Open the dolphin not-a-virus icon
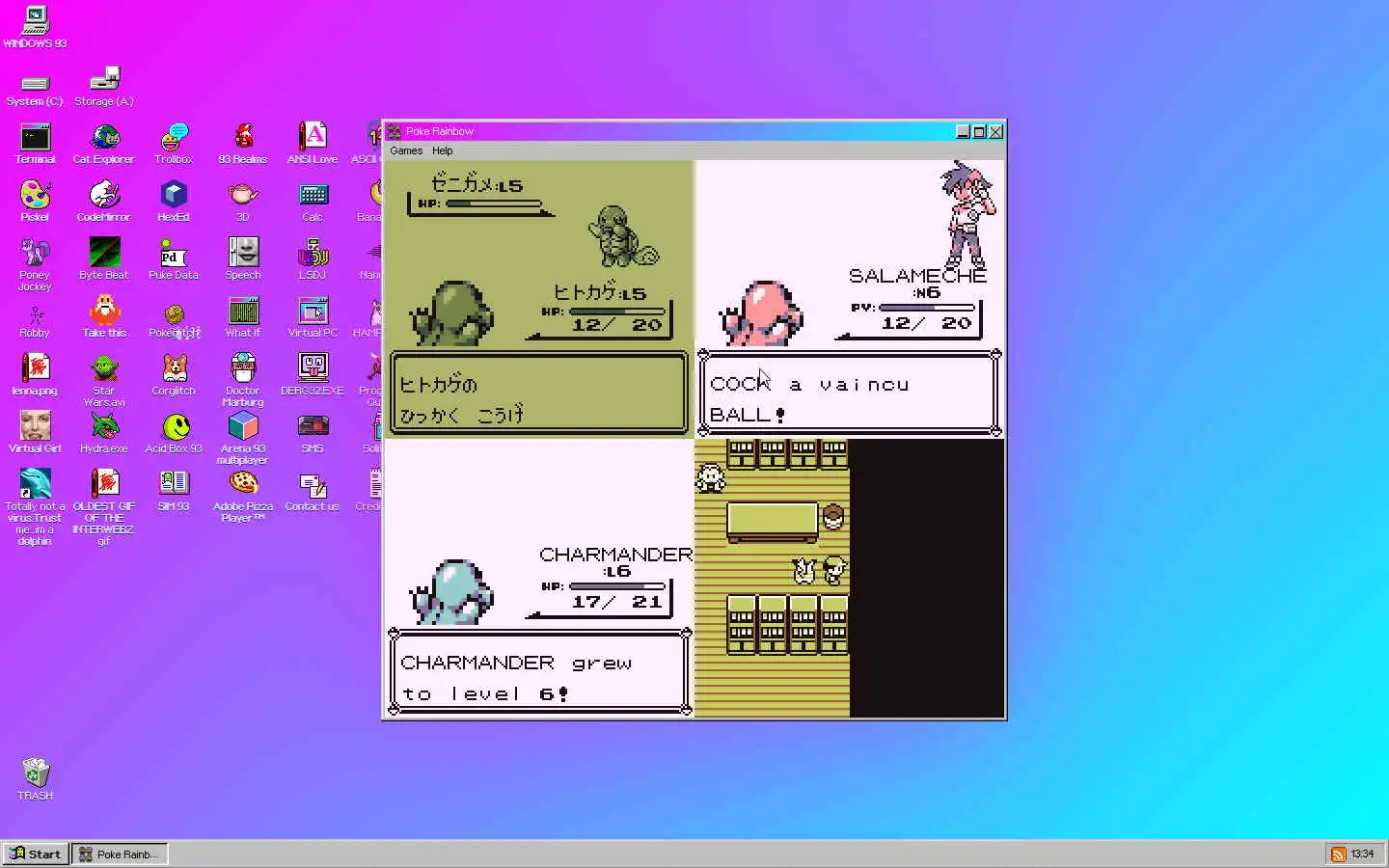The width and height of the screenshot is (1389, 868). click(35, 508)
